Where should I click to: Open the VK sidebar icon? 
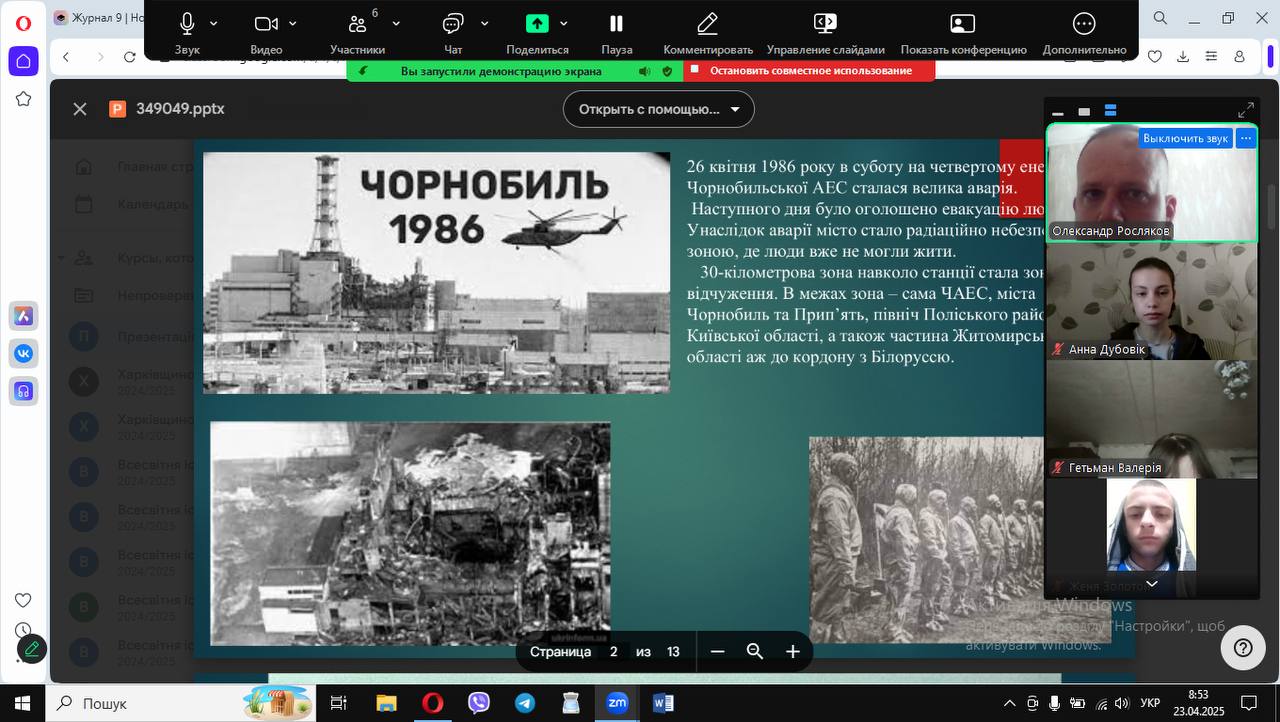click(x=23, y=353)
